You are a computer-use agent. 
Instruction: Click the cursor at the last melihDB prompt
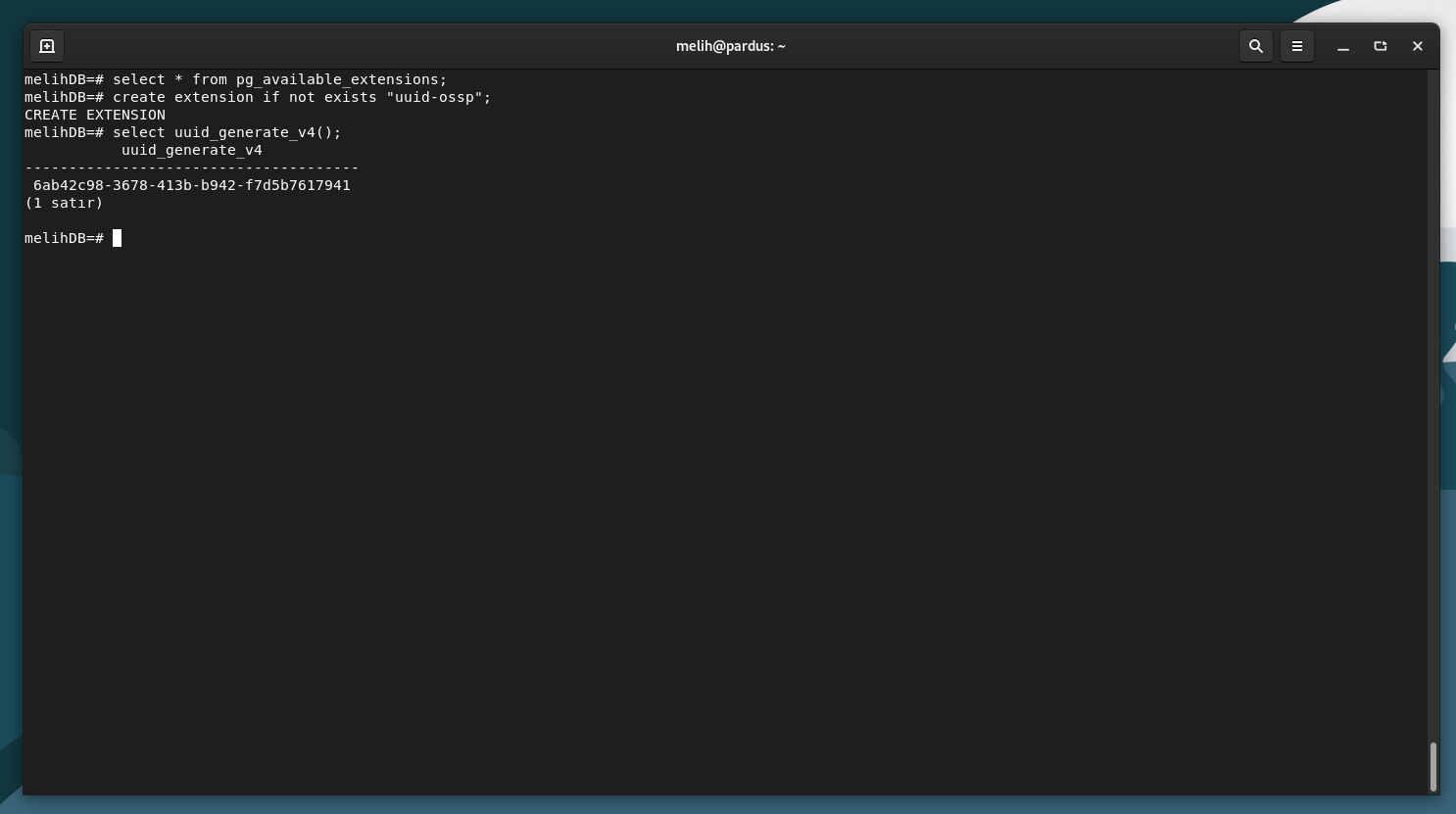117,238
